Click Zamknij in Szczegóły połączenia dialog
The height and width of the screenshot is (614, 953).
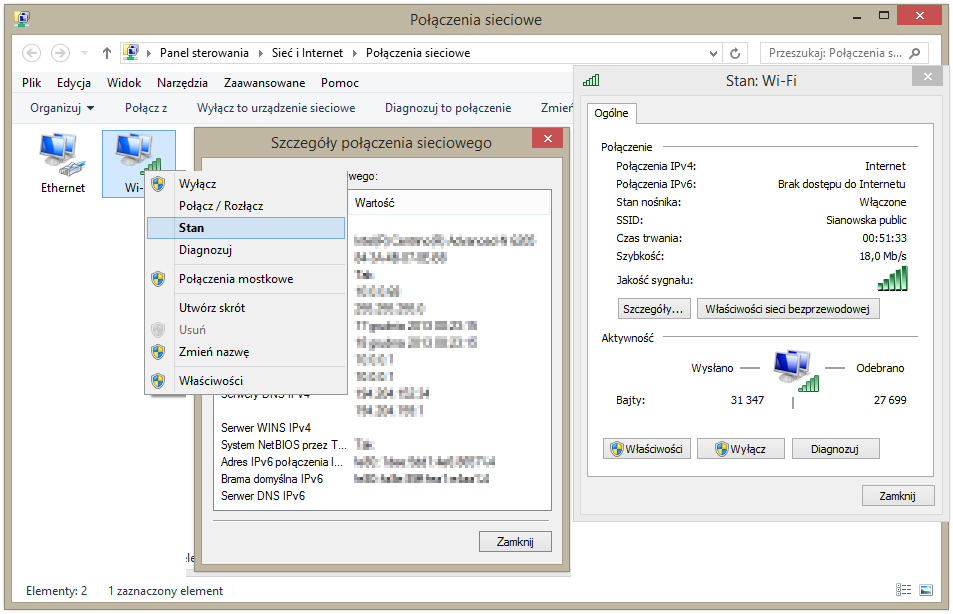[x=515, y=541]
